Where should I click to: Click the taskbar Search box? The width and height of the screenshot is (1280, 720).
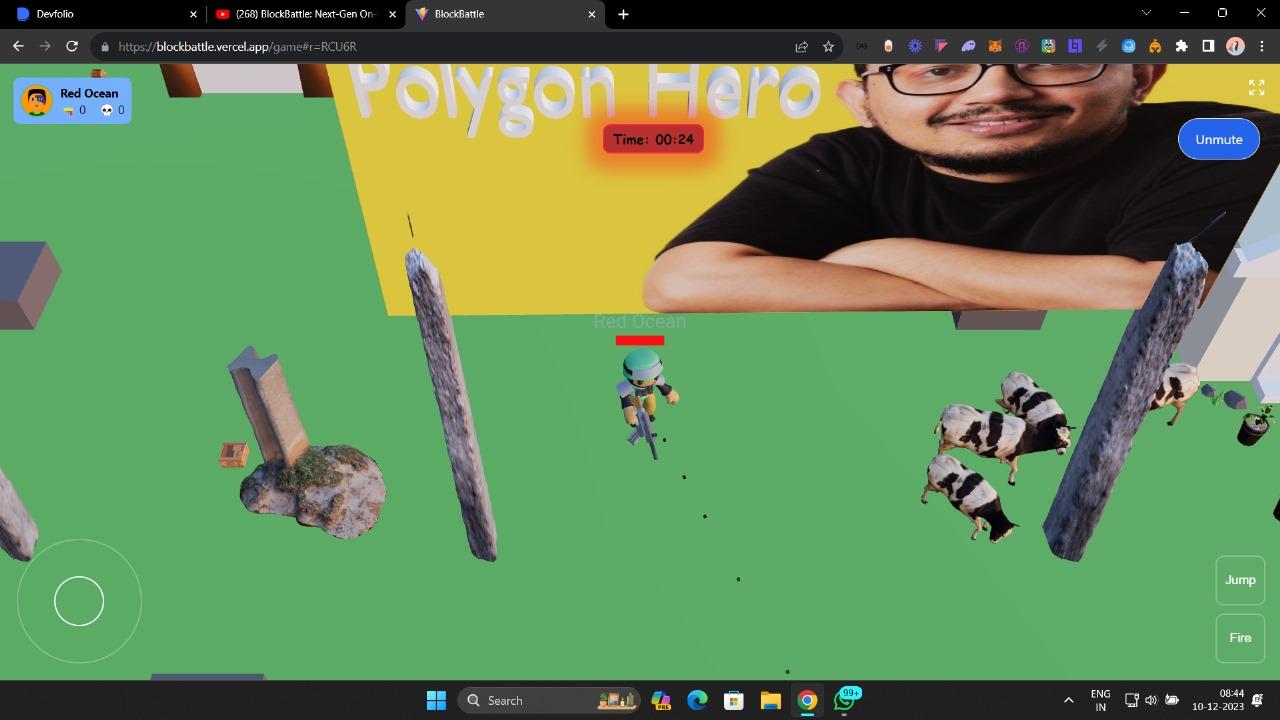[x=550, y=700]
